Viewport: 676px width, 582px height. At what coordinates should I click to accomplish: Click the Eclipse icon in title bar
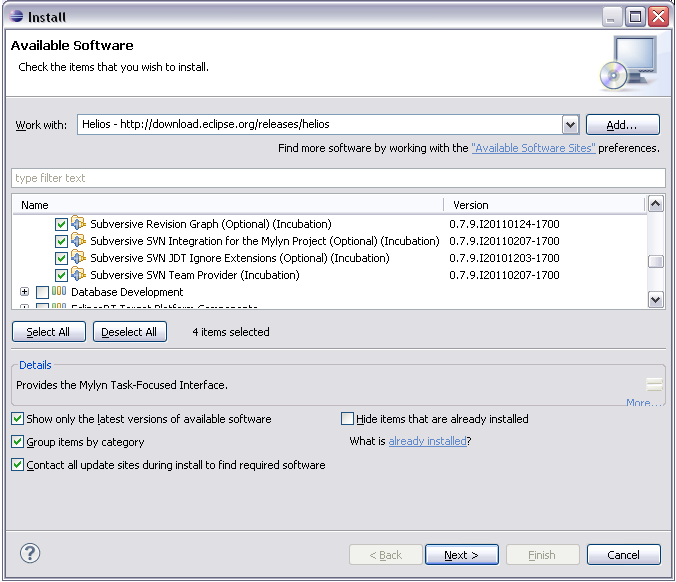click(16, 16)
